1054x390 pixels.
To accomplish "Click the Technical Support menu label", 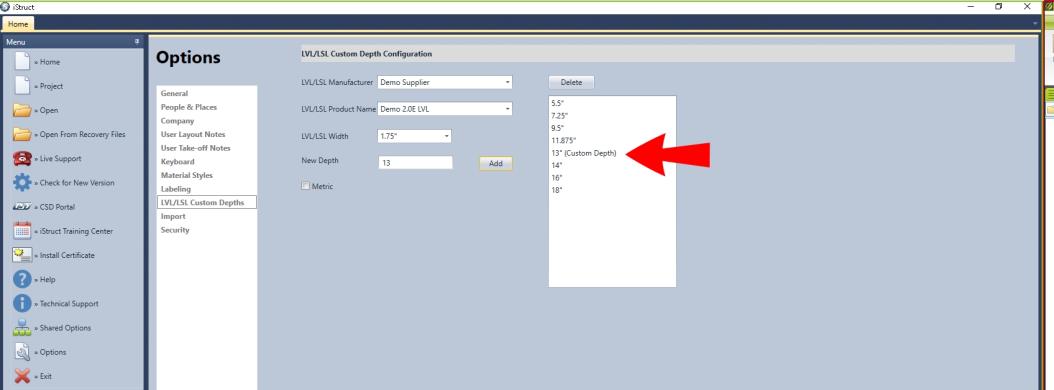I will point(69,304).
